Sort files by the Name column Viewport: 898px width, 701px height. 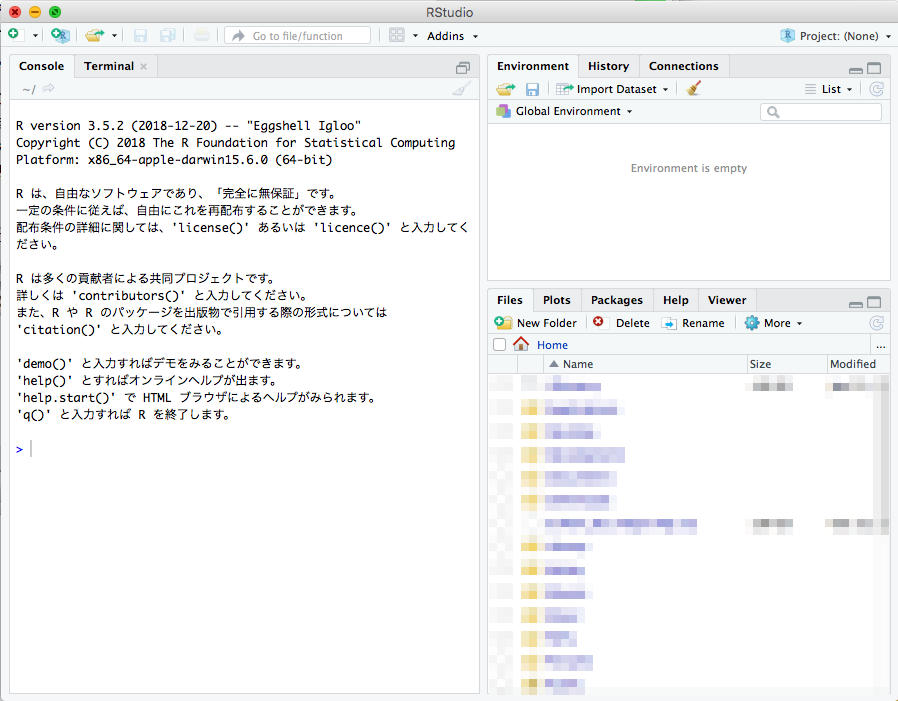(x=646, y=364)
